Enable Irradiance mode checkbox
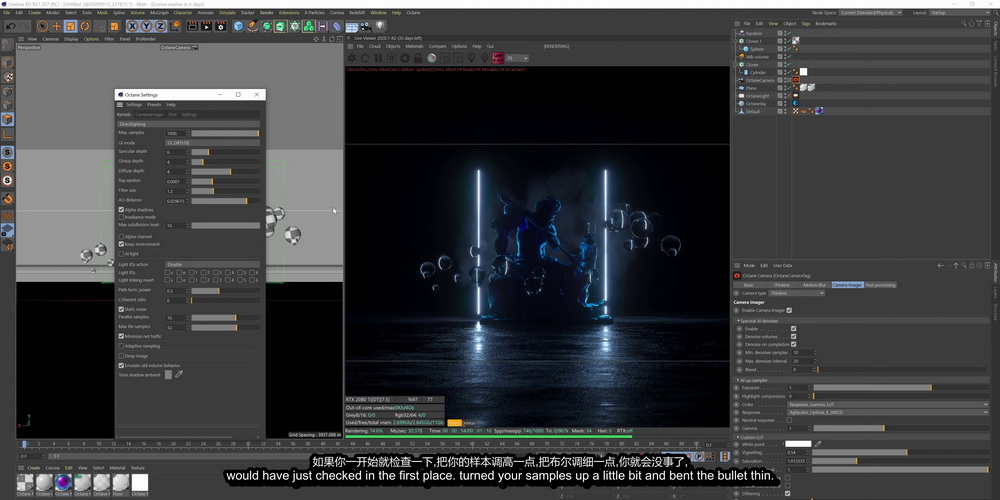Screen dimensions: 1000x500 pos(121,217)
